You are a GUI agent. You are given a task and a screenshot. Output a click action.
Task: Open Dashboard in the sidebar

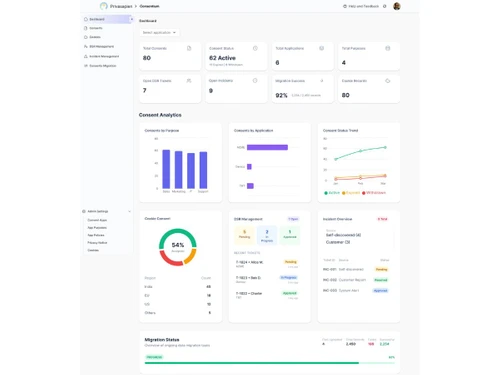[x=107, y=19]
